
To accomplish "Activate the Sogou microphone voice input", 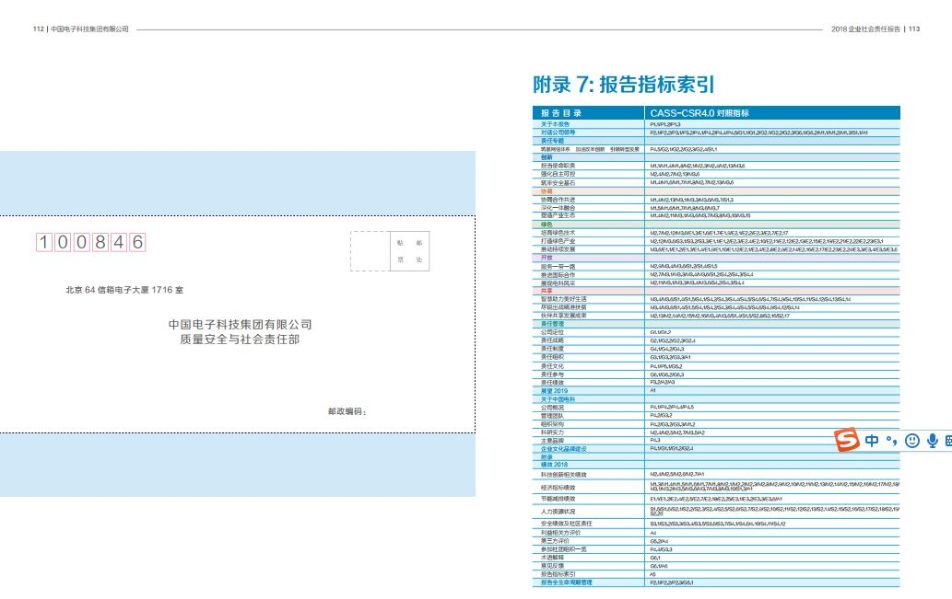I will [x=933, y=441].
